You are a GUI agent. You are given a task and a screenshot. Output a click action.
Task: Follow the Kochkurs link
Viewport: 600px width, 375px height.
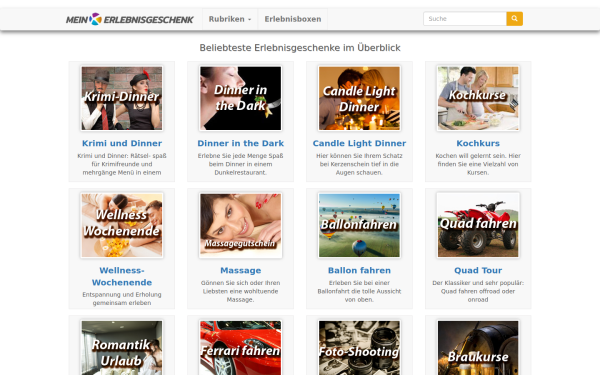[x=478, y=143]
